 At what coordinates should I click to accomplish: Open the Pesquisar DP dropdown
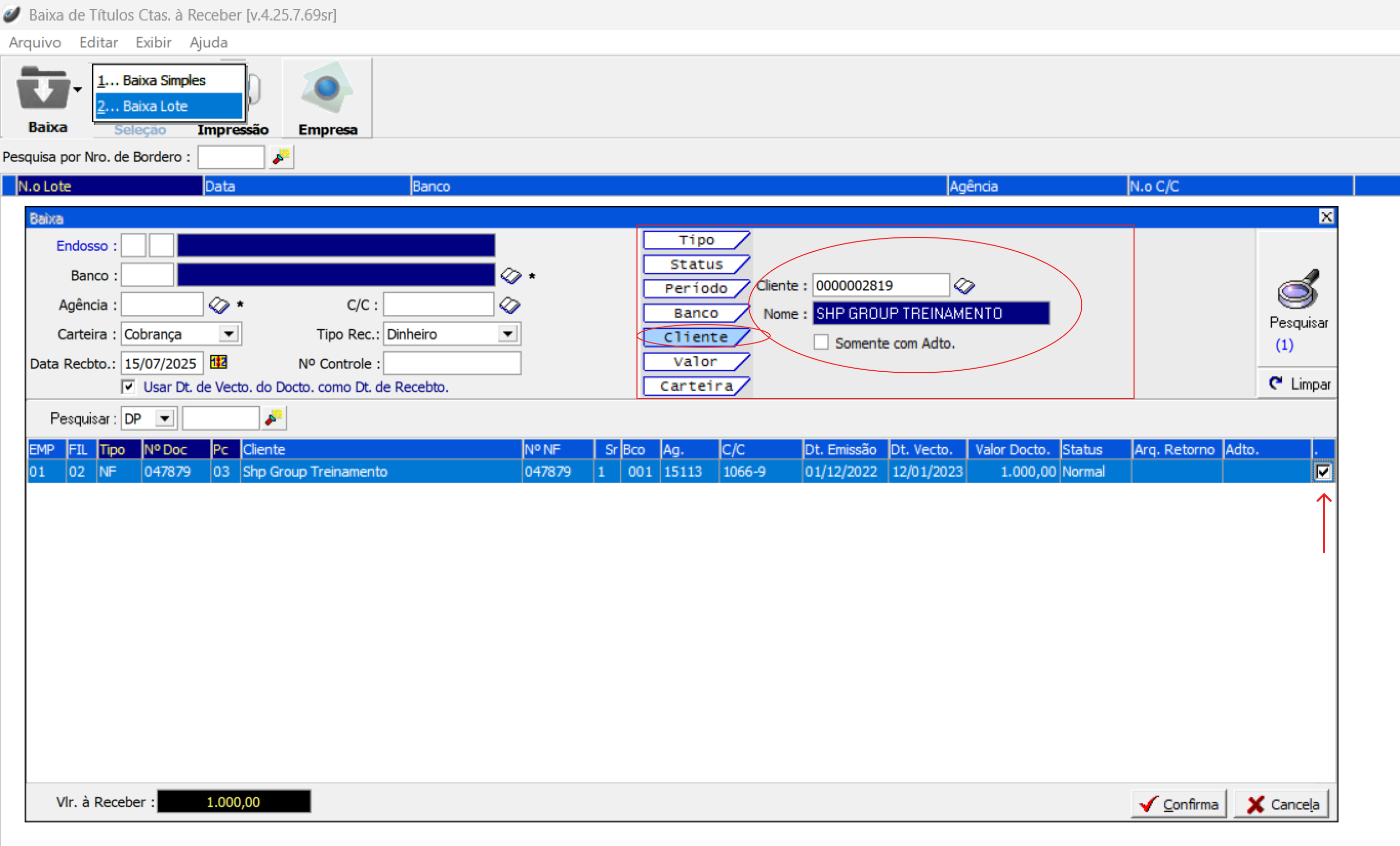click(x=165, y=419)
